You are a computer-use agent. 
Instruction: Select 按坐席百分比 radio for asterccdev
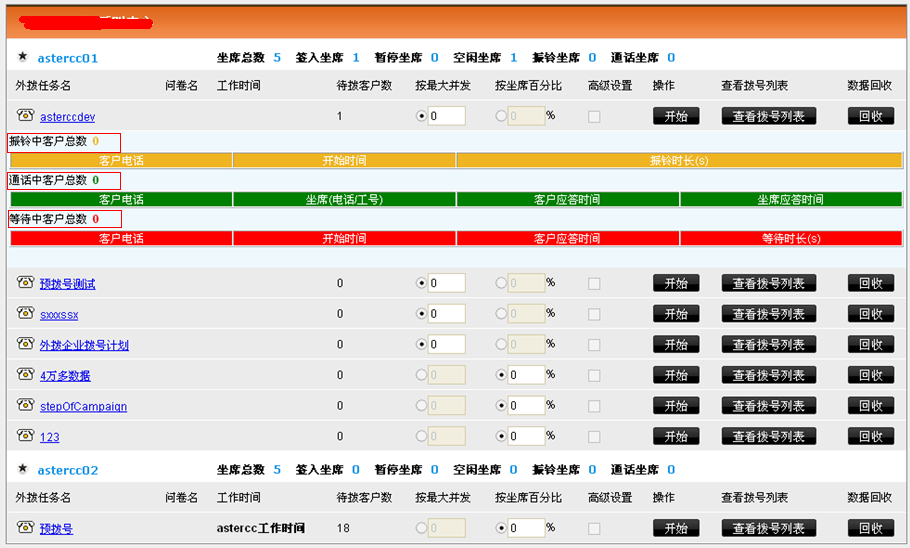(x=501, y=116)
